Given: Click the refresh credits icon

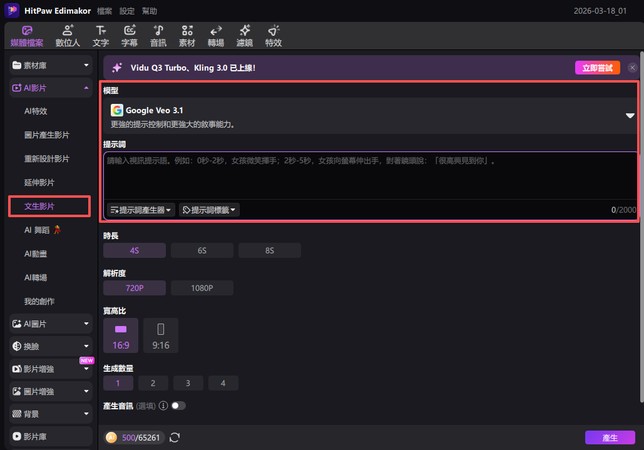Looking at the screenshot, I should pyautogui.click(x=175, y=438).
